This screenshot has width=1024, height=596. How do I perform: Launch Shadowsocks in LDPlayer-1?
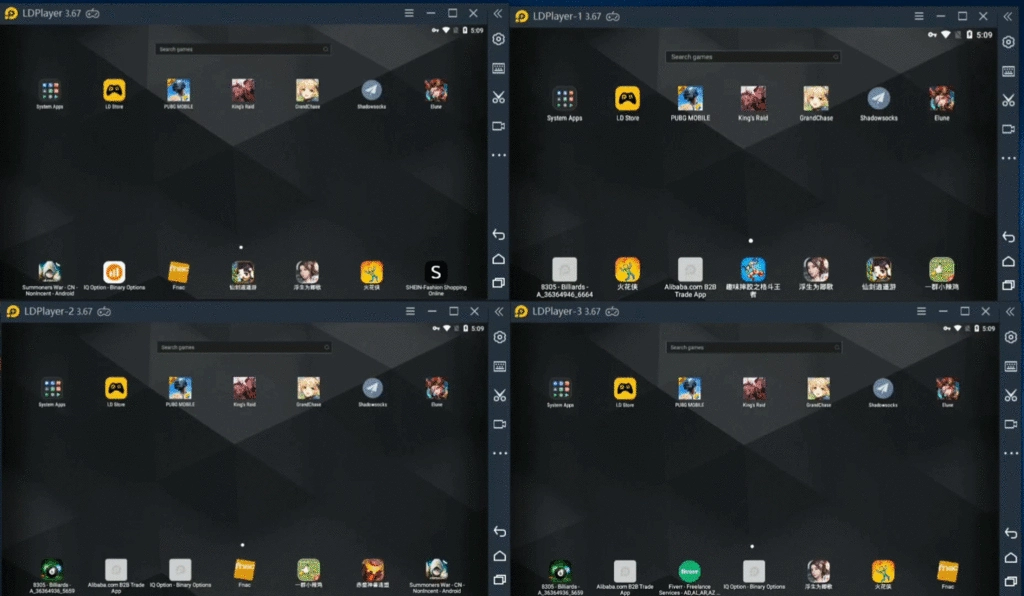point(878,96)
